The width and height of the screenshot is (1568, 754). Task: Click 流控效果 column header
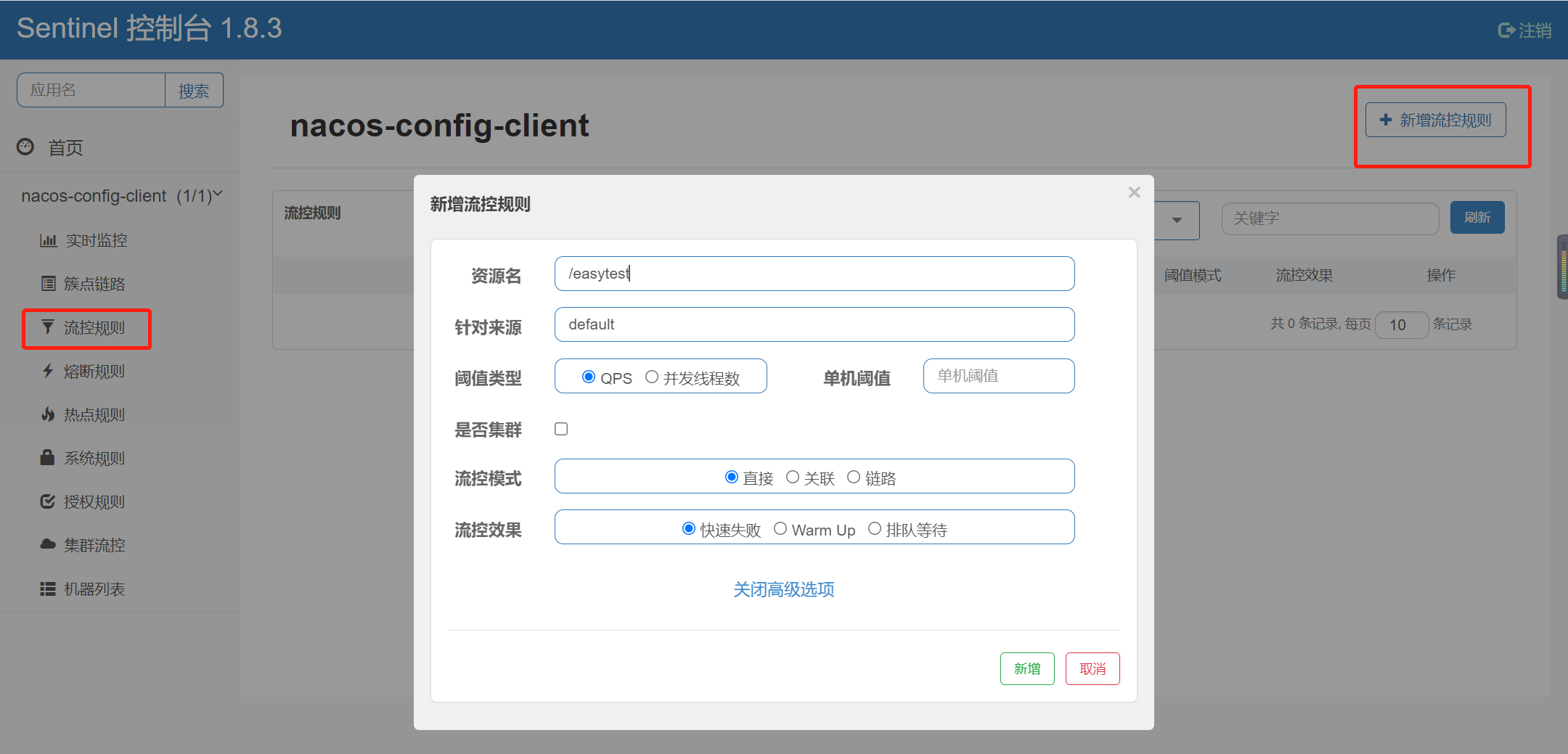tap(1304, 275)
